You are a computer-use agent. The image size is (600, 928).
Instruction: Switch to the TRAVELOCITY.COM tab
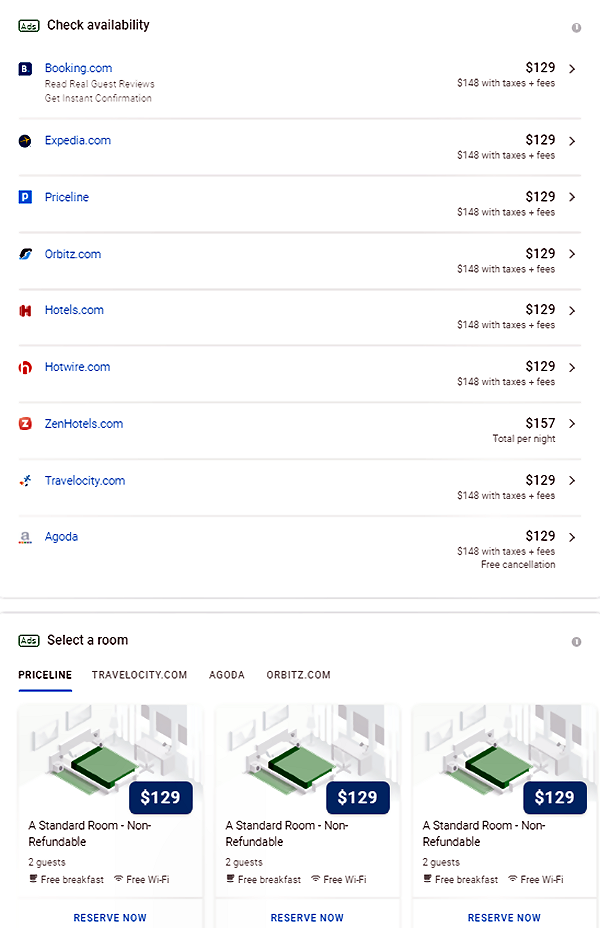[x=139, y=675]
